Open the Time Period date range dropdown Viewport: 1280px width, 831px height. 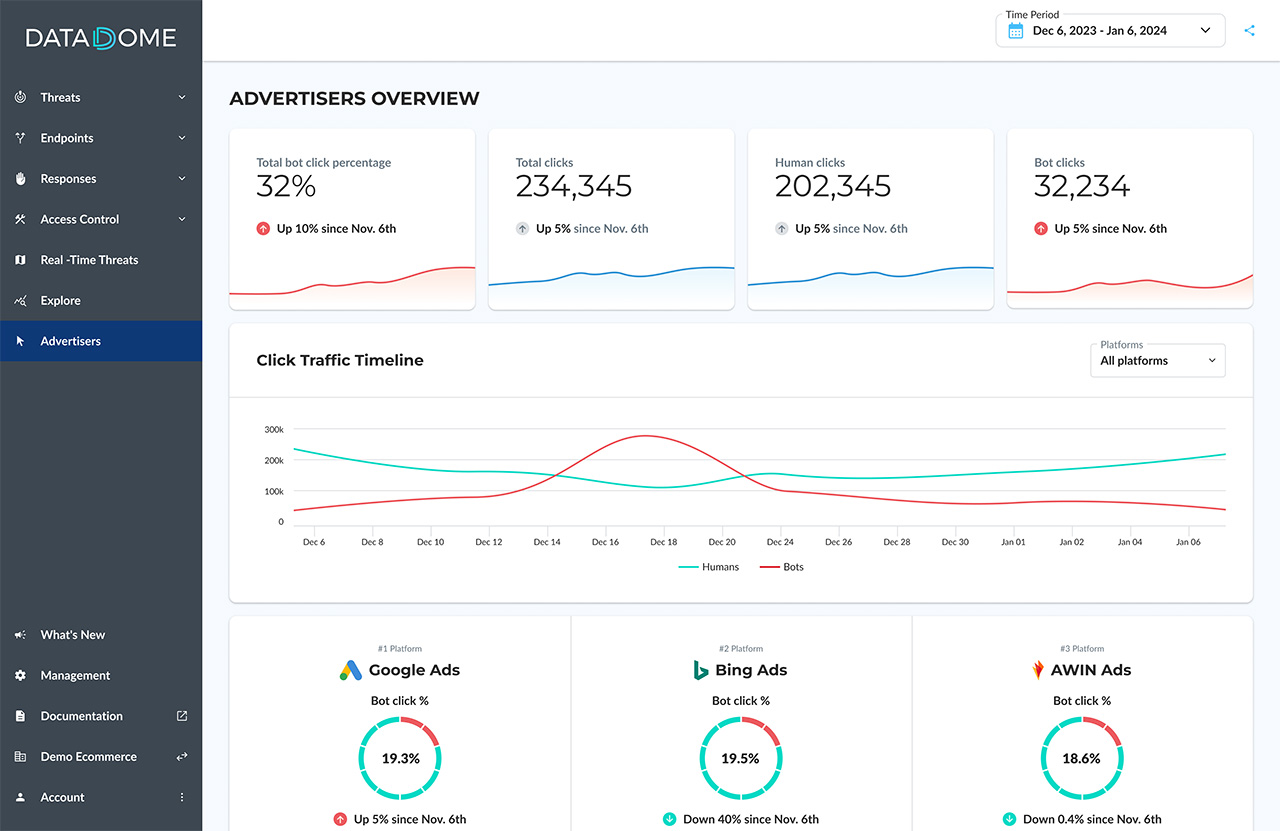coord(1110,30)
